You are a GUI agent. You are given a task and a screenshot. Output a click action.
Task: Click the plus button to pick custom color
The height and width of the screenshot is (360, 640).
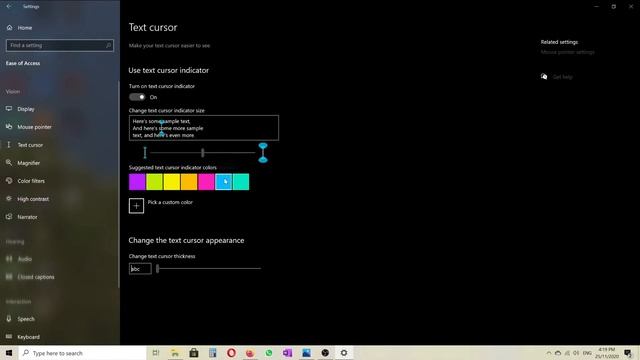click(x=136, y=206)
